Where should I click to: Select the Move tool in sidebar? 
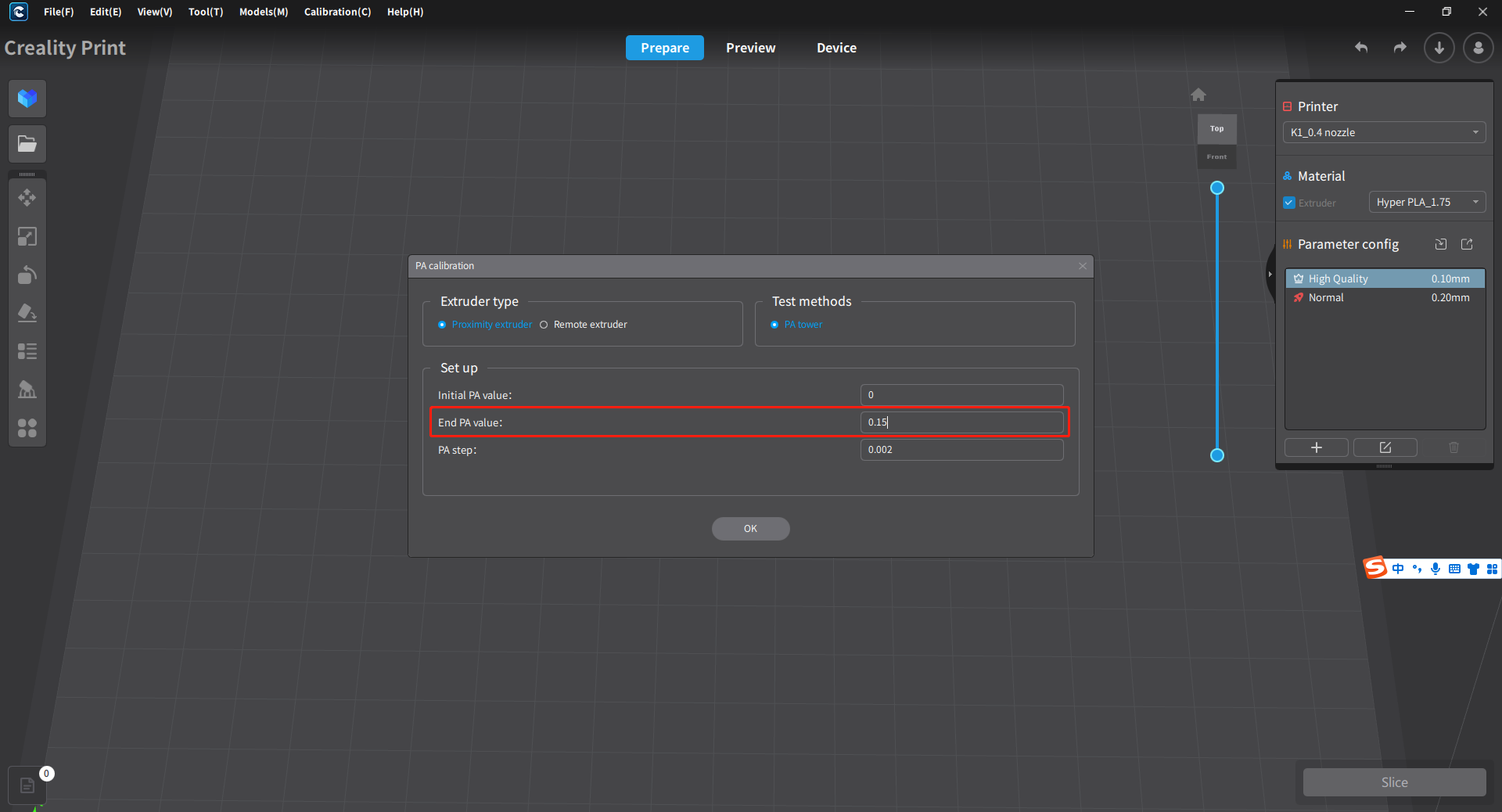(x=27, y=198)
